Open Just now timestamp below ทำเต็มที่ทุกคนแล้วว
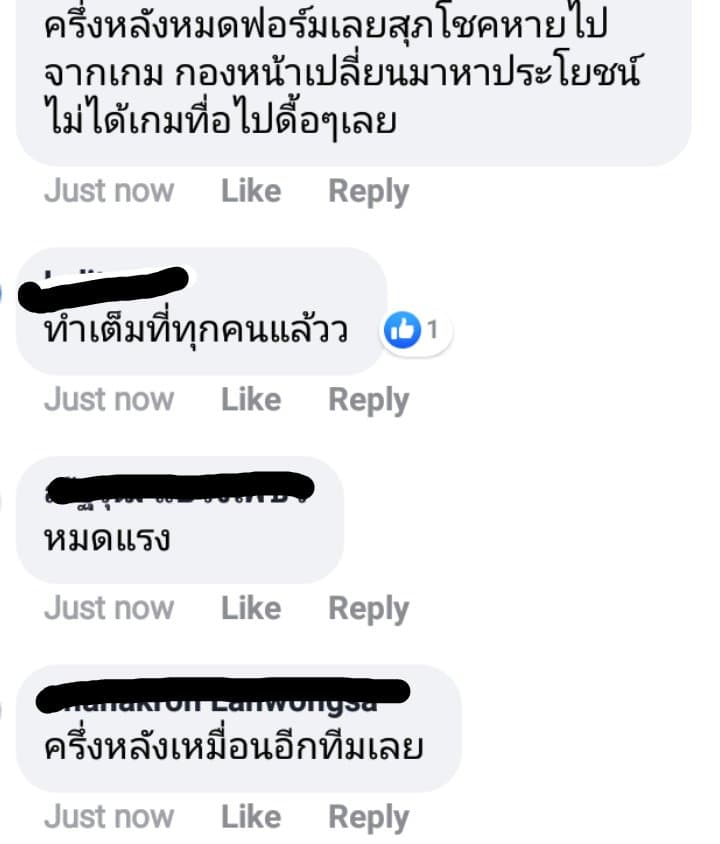The height and width of the screenshot is (844, 720). click(x=109, y=399)
